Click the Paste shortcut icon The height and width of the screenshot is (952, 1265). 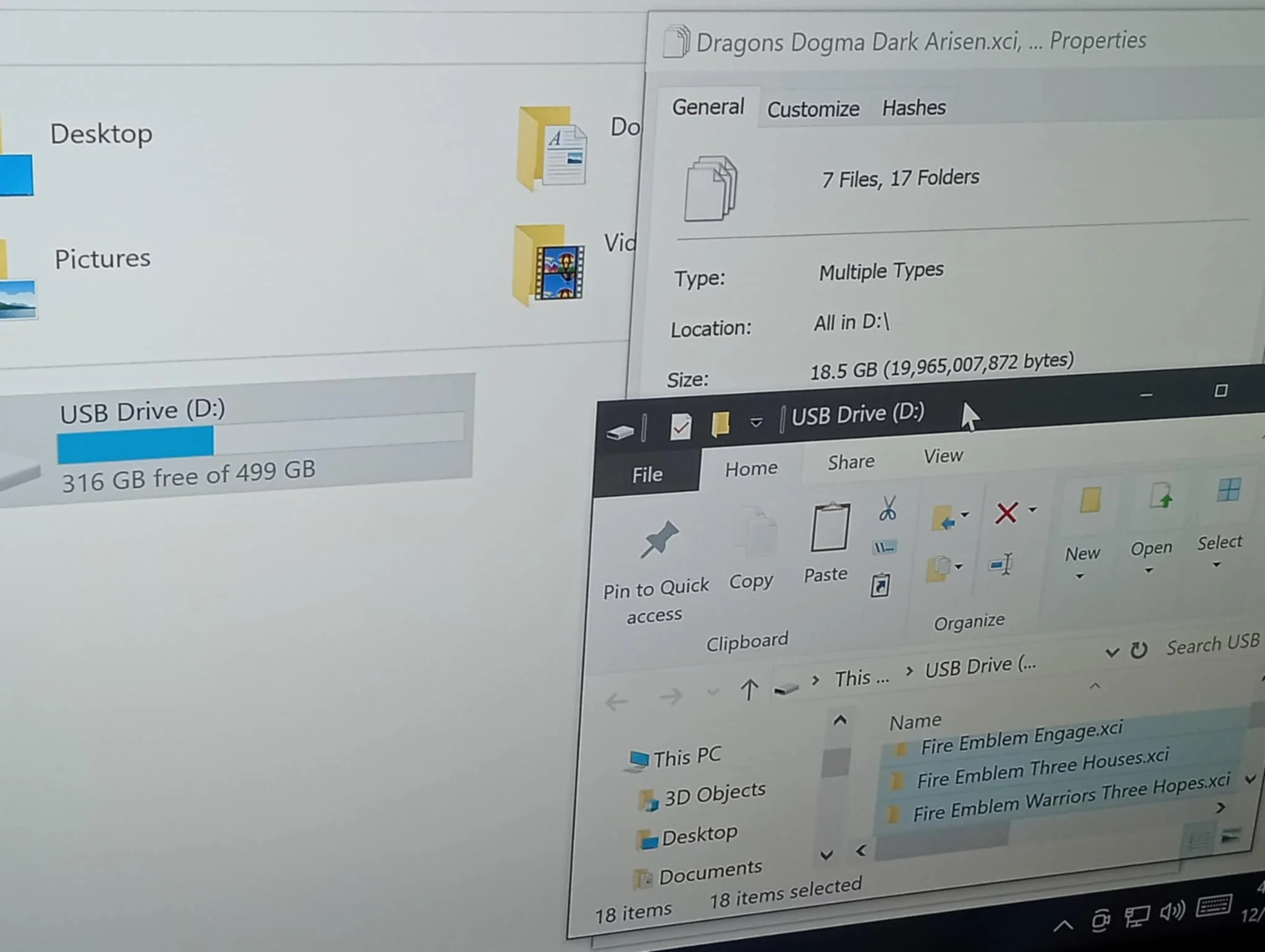880,586
